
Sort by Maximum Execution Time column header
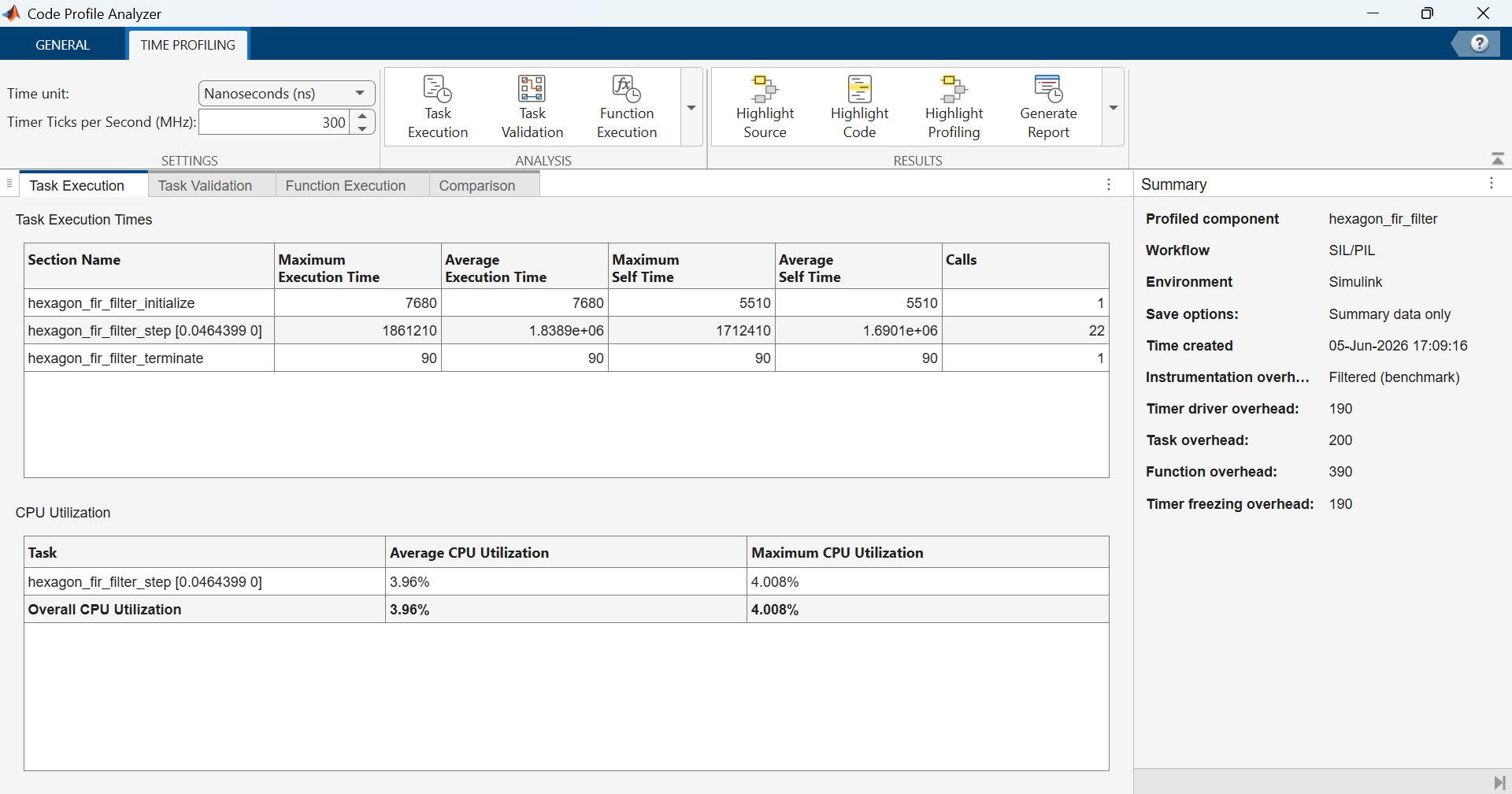(358, 266)
